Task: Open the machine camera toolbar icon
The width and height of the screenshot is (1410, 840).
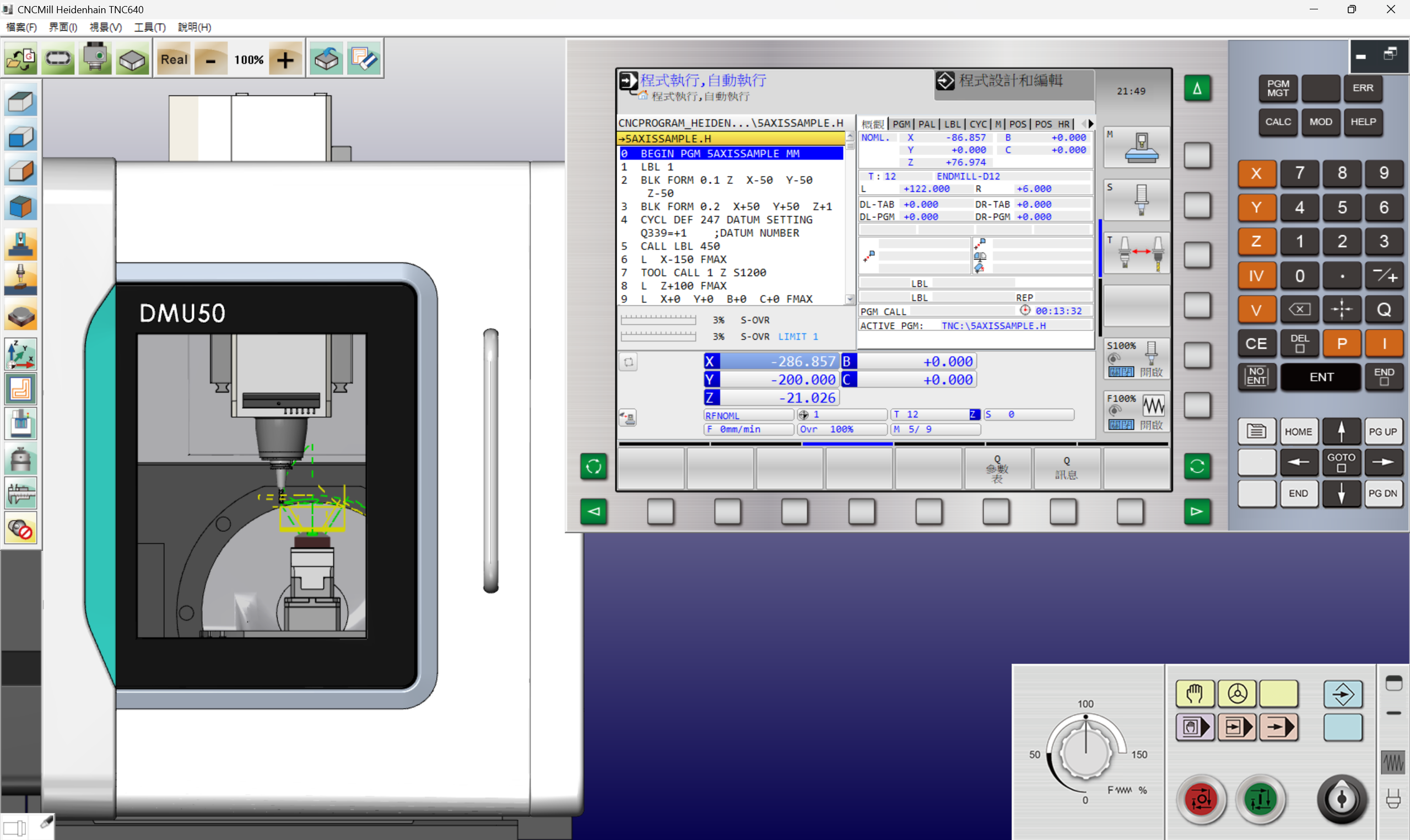Action: [x=95, y=59]
